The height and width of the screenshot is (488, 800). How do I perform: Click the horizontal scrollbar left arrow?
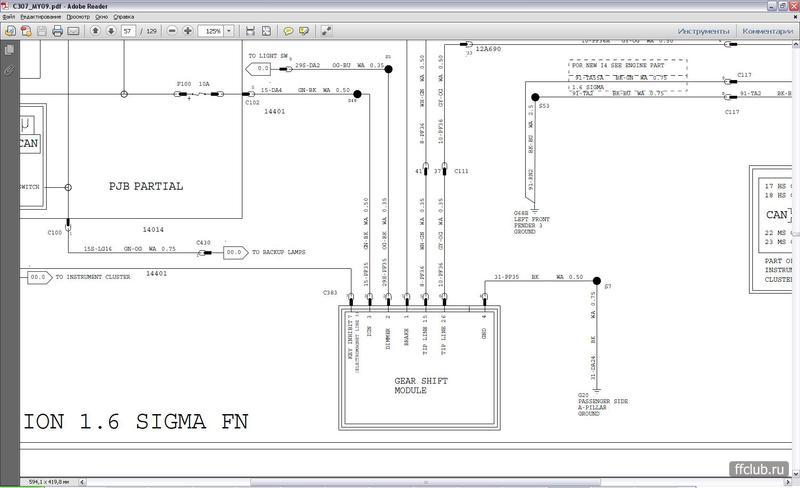tap(82, 482)
